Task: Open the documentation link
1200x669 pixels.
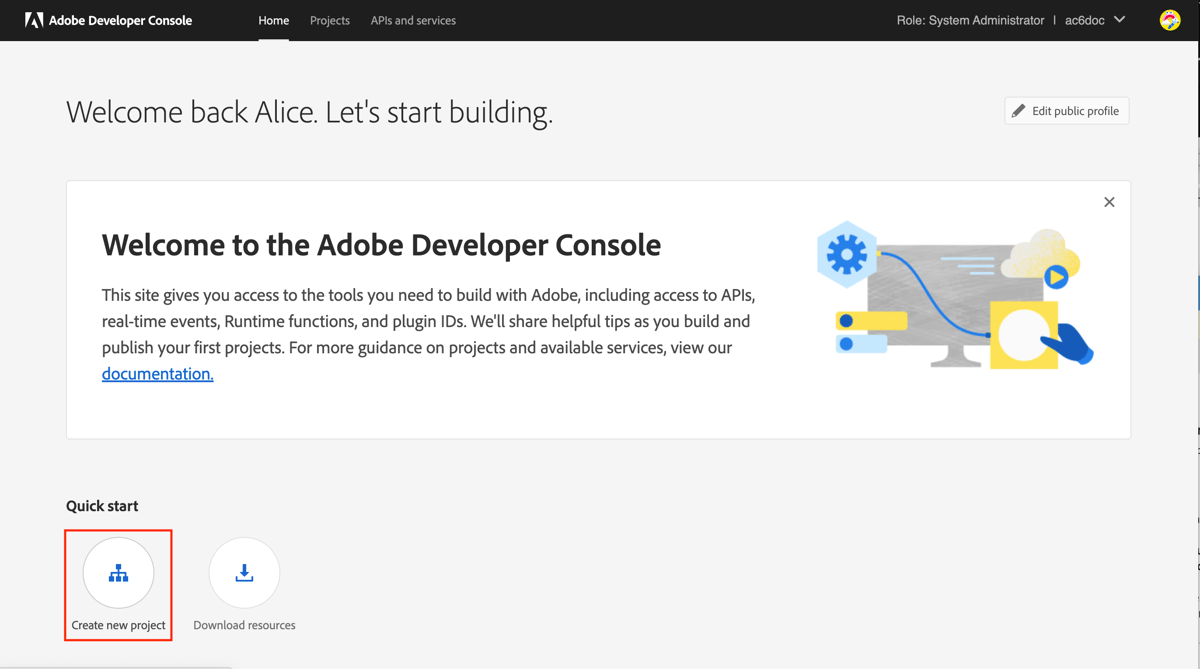Action: (157, 373)
